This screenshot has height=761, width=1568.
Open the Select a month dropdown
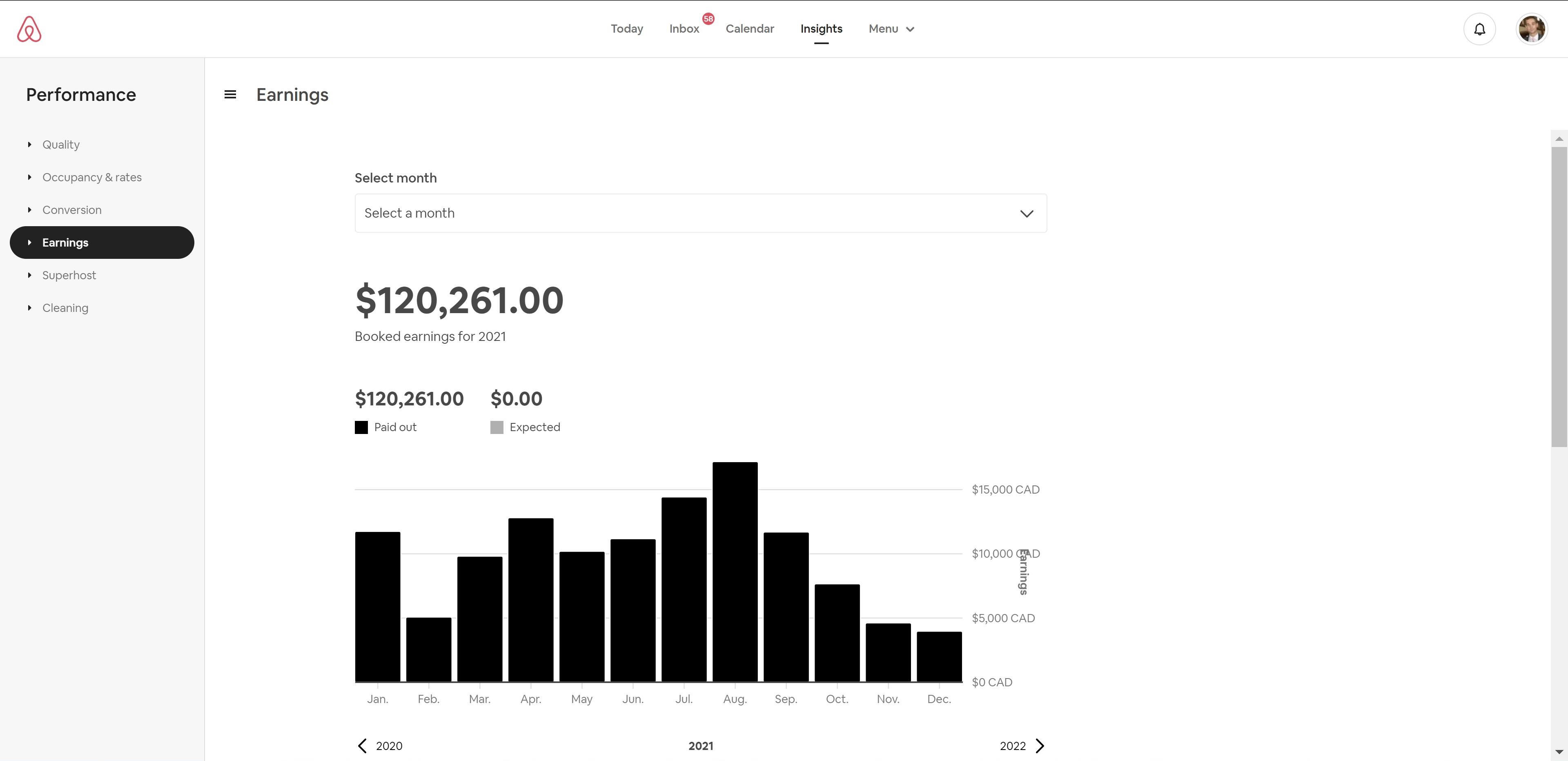701,213
